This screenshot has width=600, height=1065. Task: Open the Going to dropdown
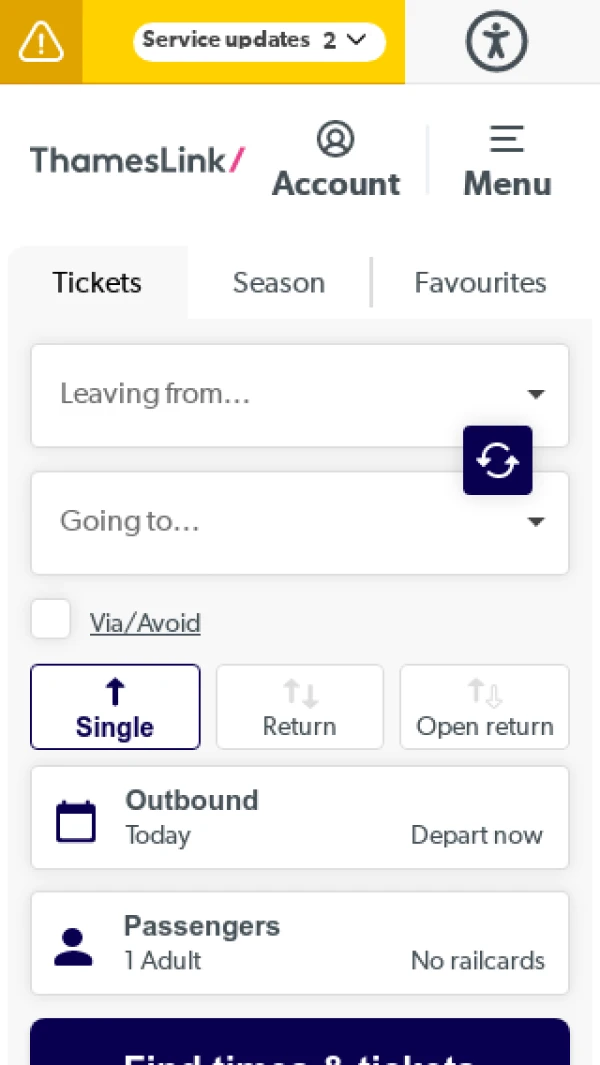point(300,522)
